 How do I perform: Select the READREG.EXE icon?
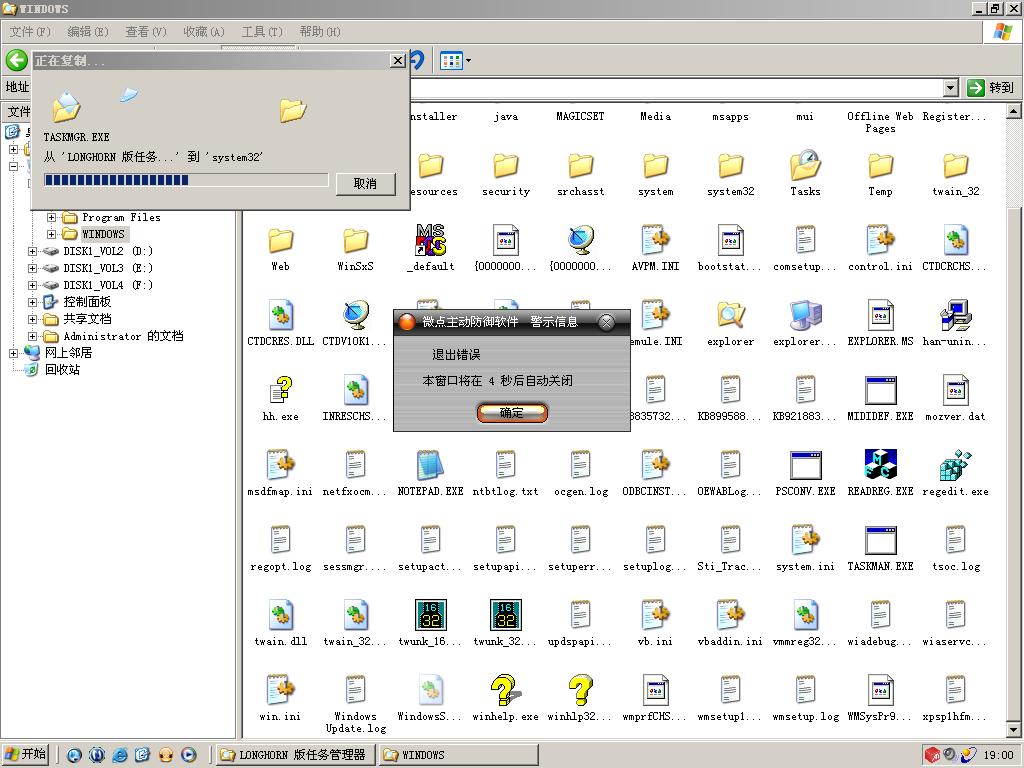click(880, 464)
